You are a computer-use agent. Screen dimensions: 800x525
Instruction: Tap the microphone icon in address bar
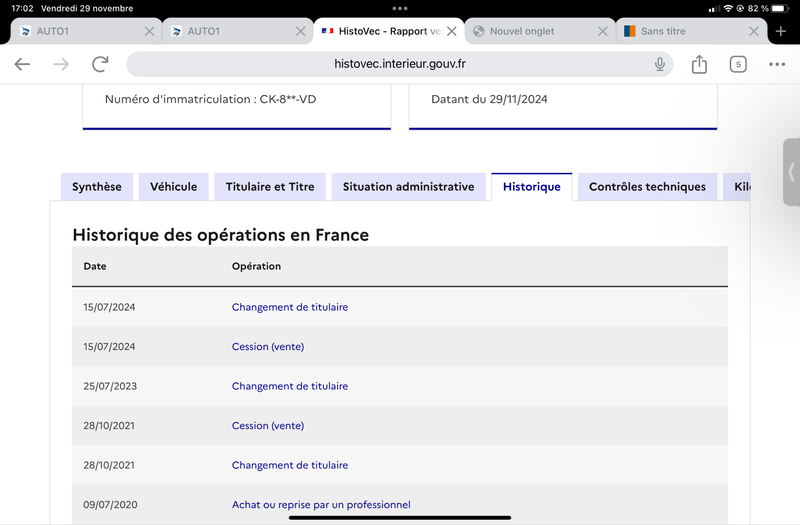660,64
